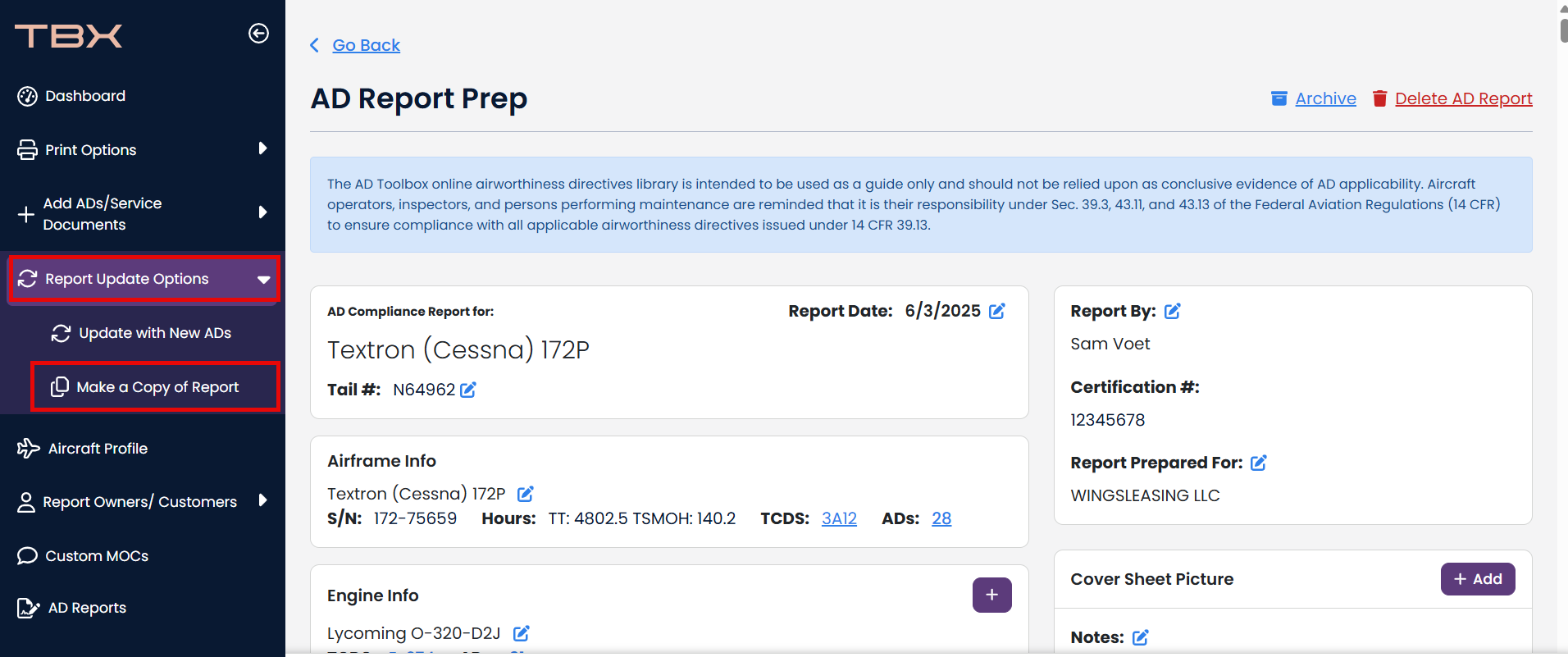Add engine with purple plus button
Image resolution: width=1568 pixels, height=657 pixels.
point(992,595)
